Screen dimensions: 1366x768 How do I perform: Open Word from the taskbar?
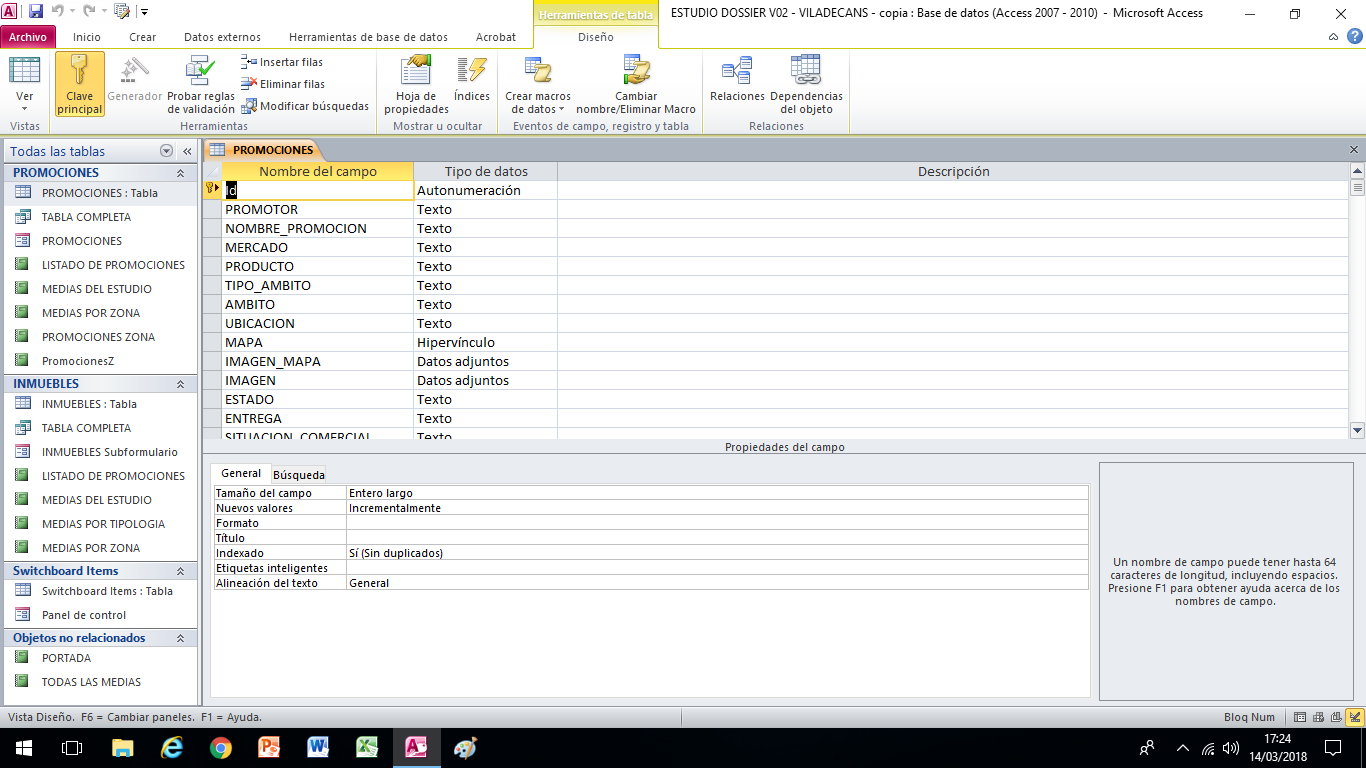pyautogui.click(x=319, y=748)
